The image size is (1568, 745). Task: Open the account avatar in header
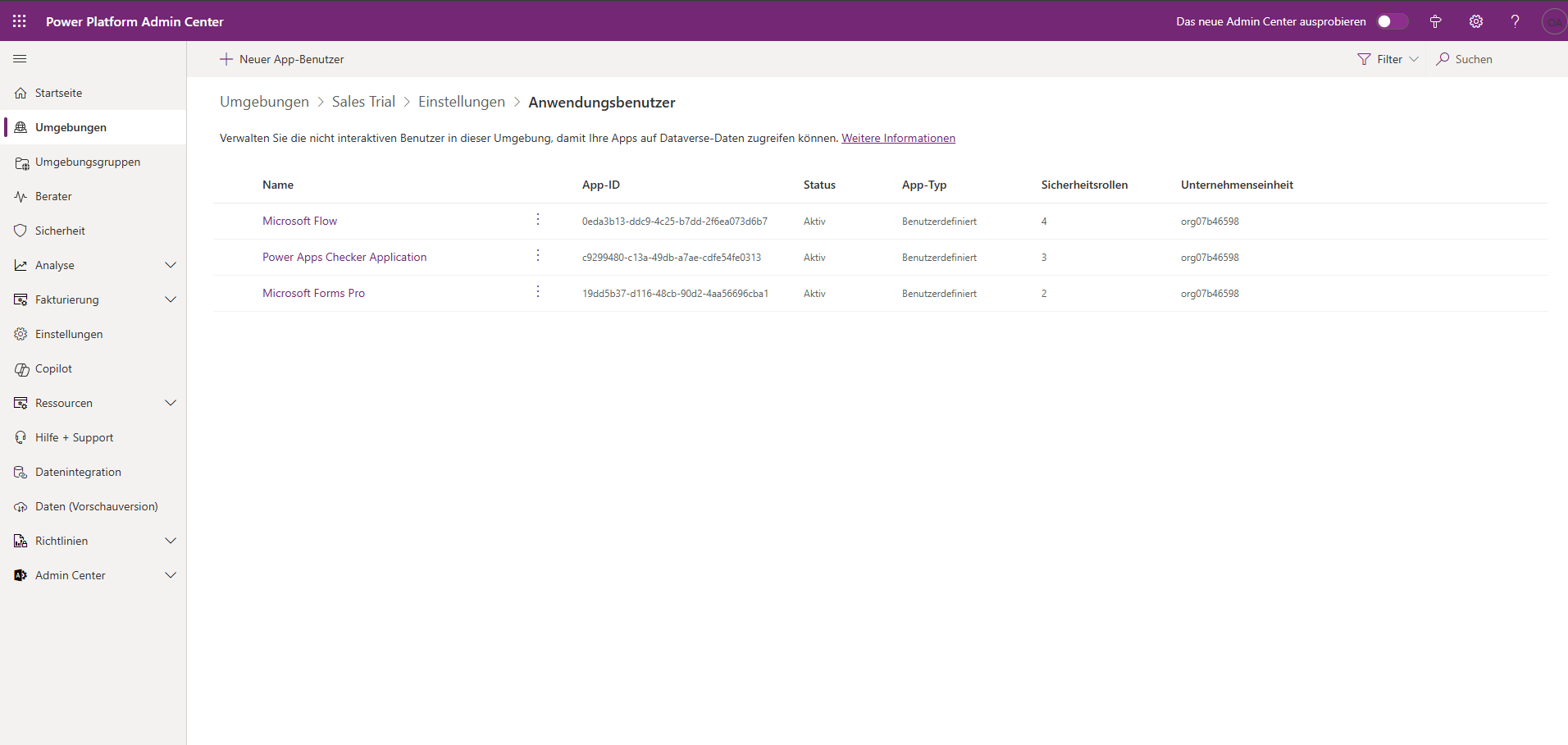pyautogui.click(x=1553, y=21)
